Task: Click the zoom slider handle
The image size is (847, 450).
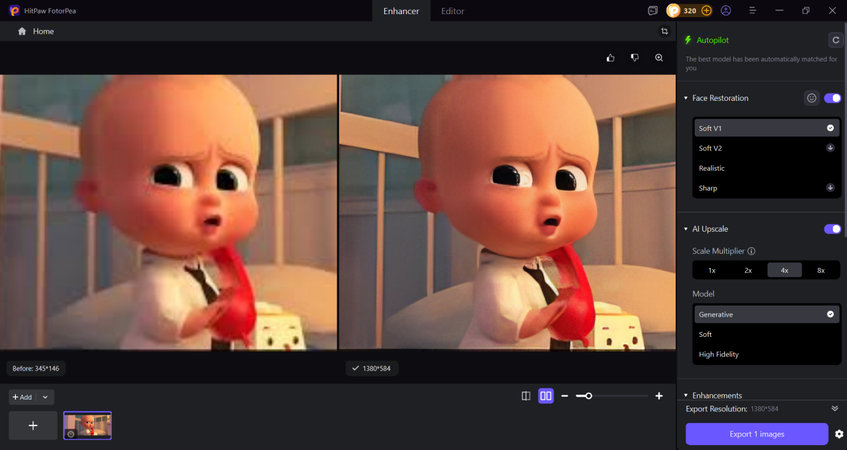Action: pyautogui.click(x=589, y=396)
